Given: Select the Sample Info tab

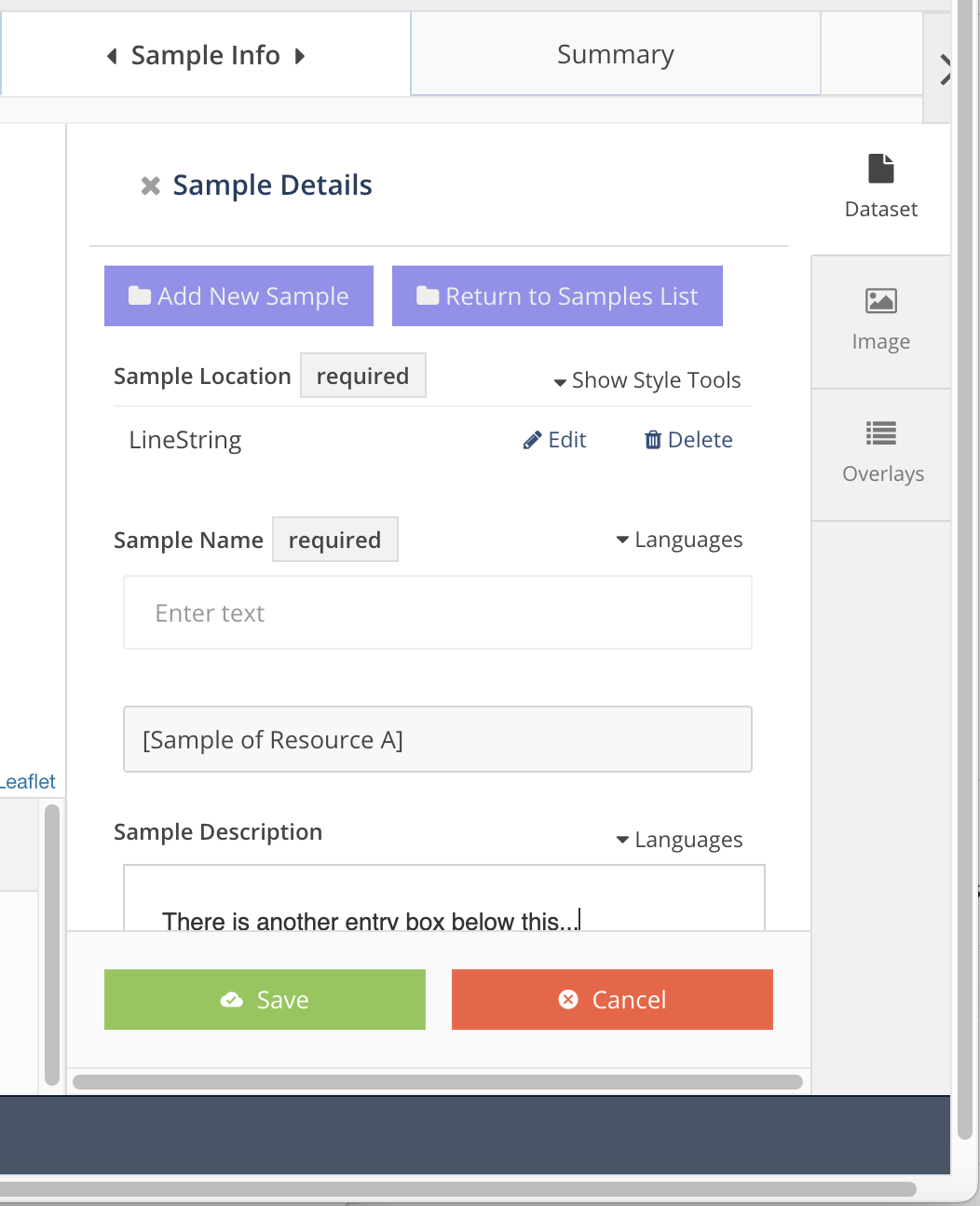Looking at the screenshot, I should (205, 55).
